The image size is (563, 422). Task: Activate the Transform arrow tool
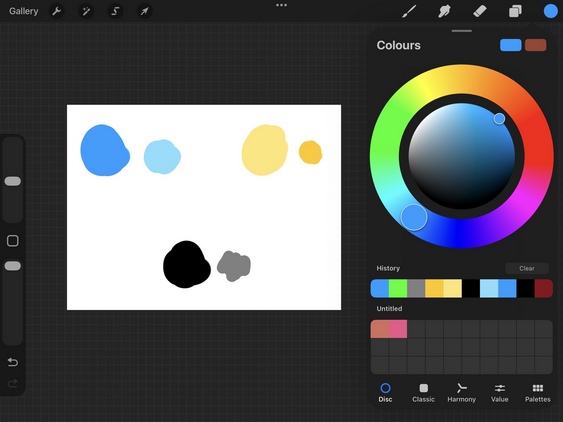tap(144, 11)
